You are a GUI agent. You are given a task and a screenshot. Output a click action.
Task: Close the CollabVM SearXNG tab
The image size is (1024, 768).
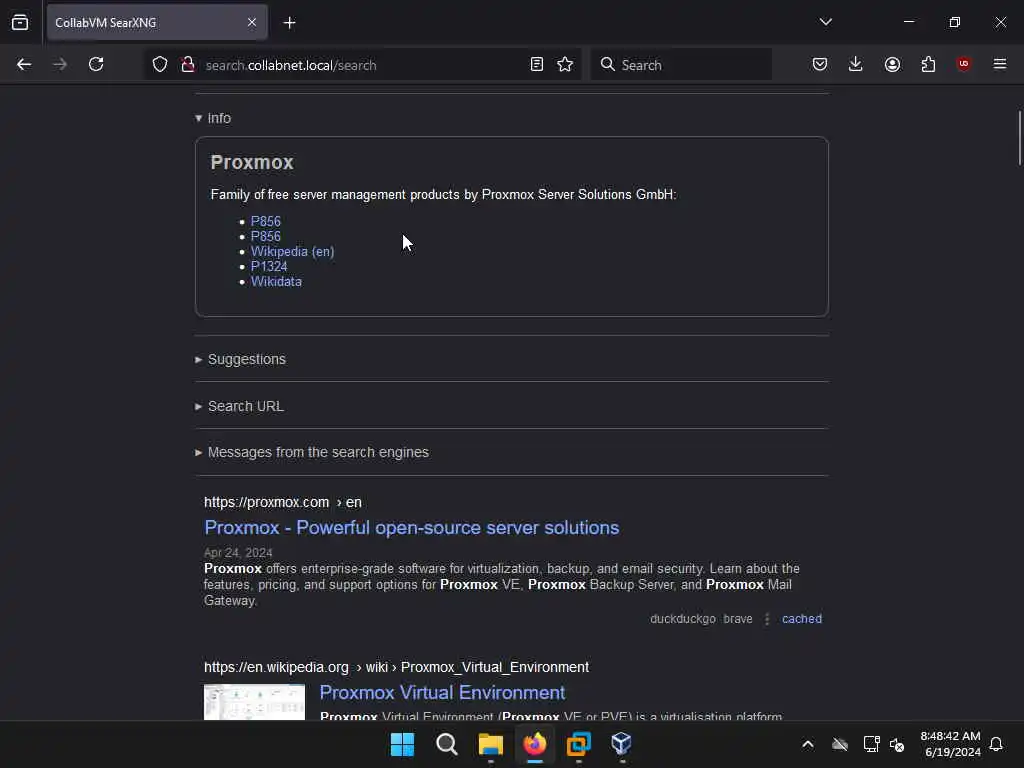click(x=252, y=22)
